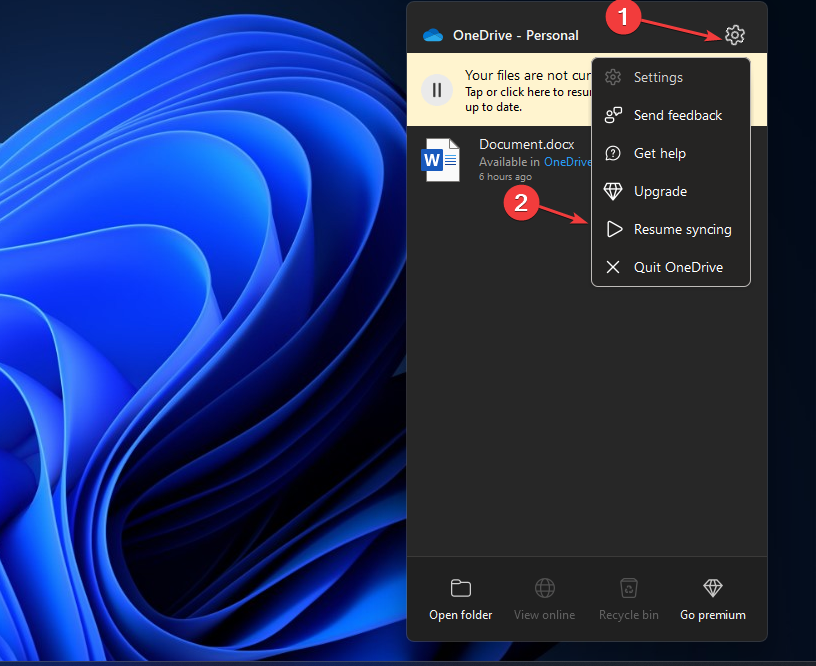Select Resume syncing in the menu
Image resolution: width=816 pixels, height=666 pixels.
click(x=671, y=229)
